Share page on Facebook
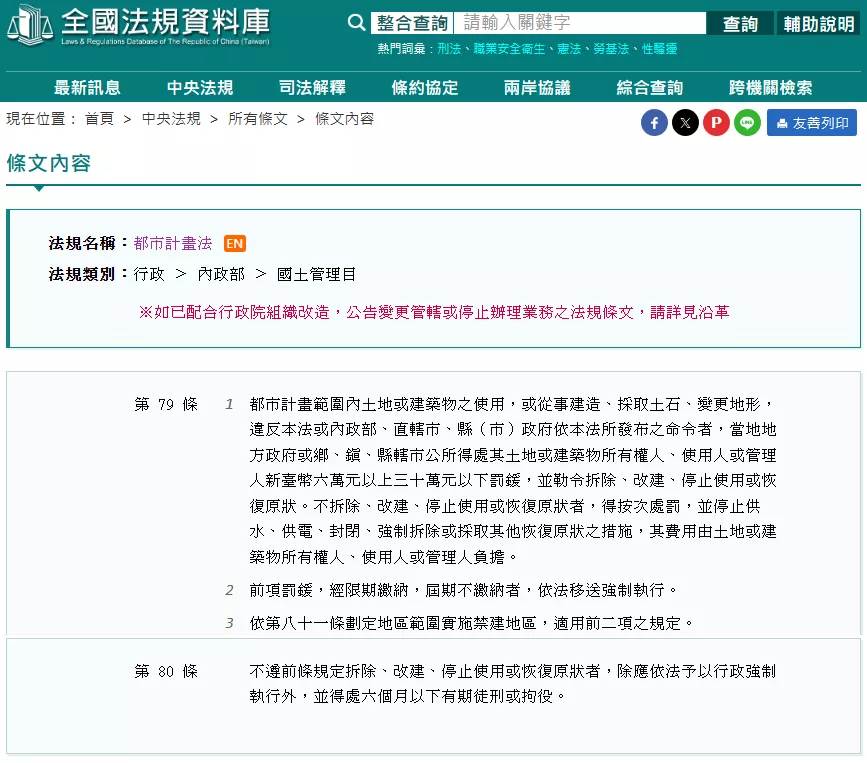The image size is (867, 763). coord(654,123)
